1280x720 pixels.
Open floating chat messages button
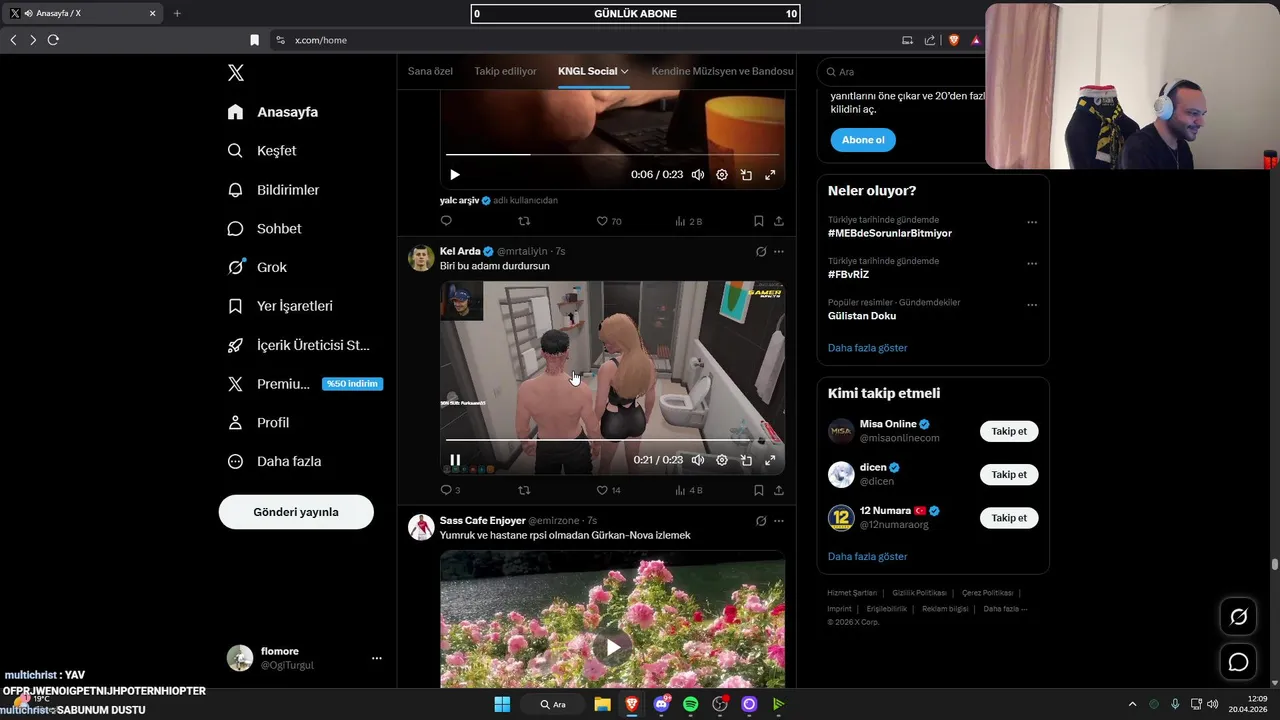1238,662
